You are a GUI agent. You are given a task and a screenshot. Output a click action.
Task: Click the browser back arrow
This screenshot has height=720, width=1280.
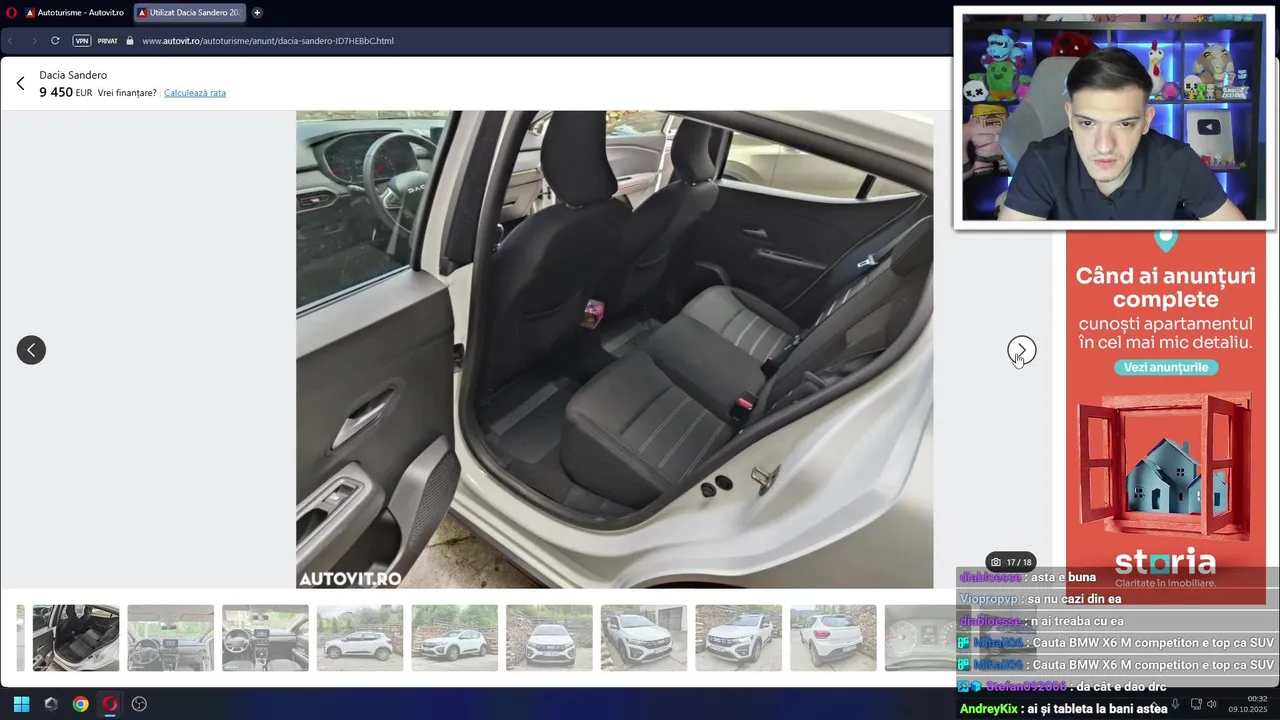11,41
